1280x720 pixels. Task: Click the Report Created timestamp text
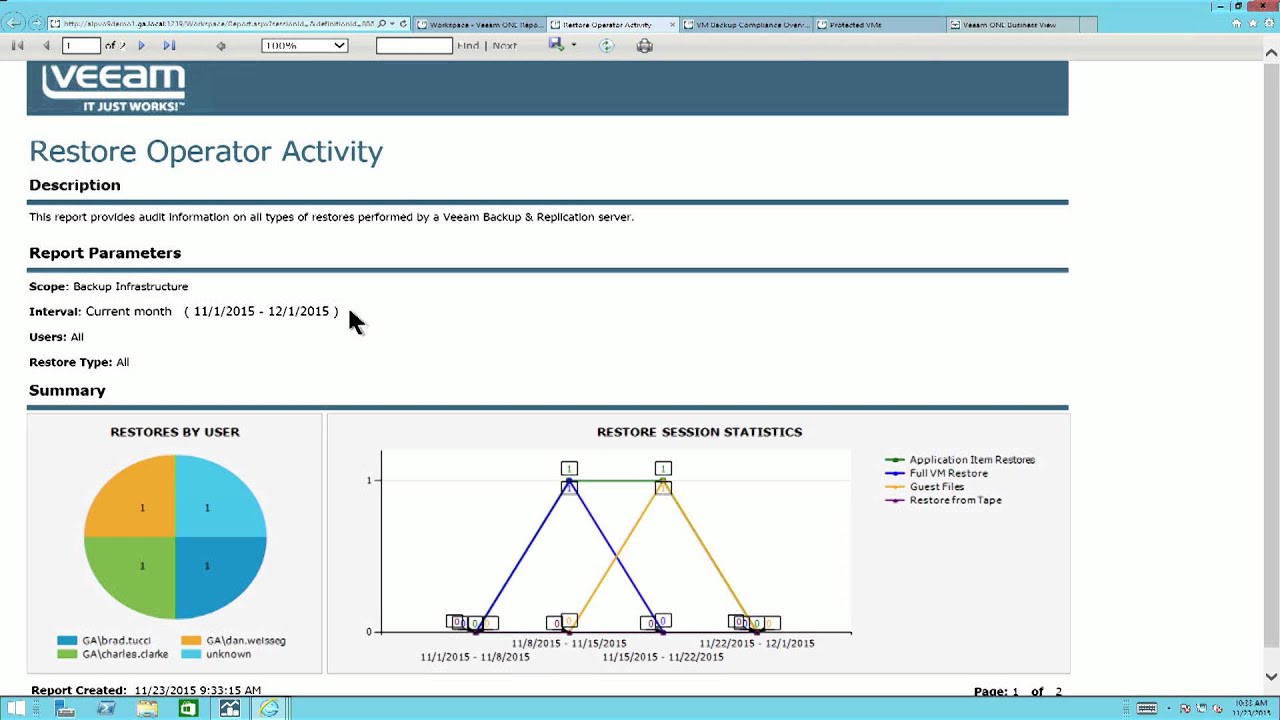tap(146, 690)
